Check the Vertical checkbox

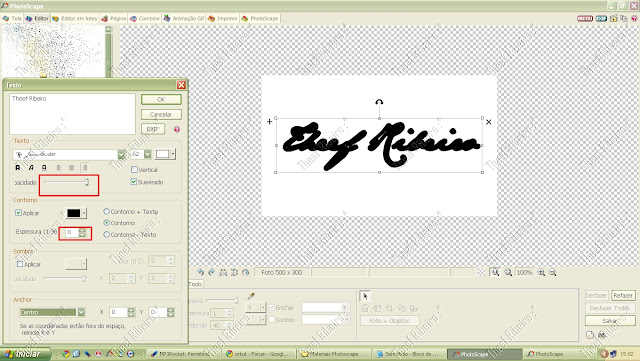point(134,169)
